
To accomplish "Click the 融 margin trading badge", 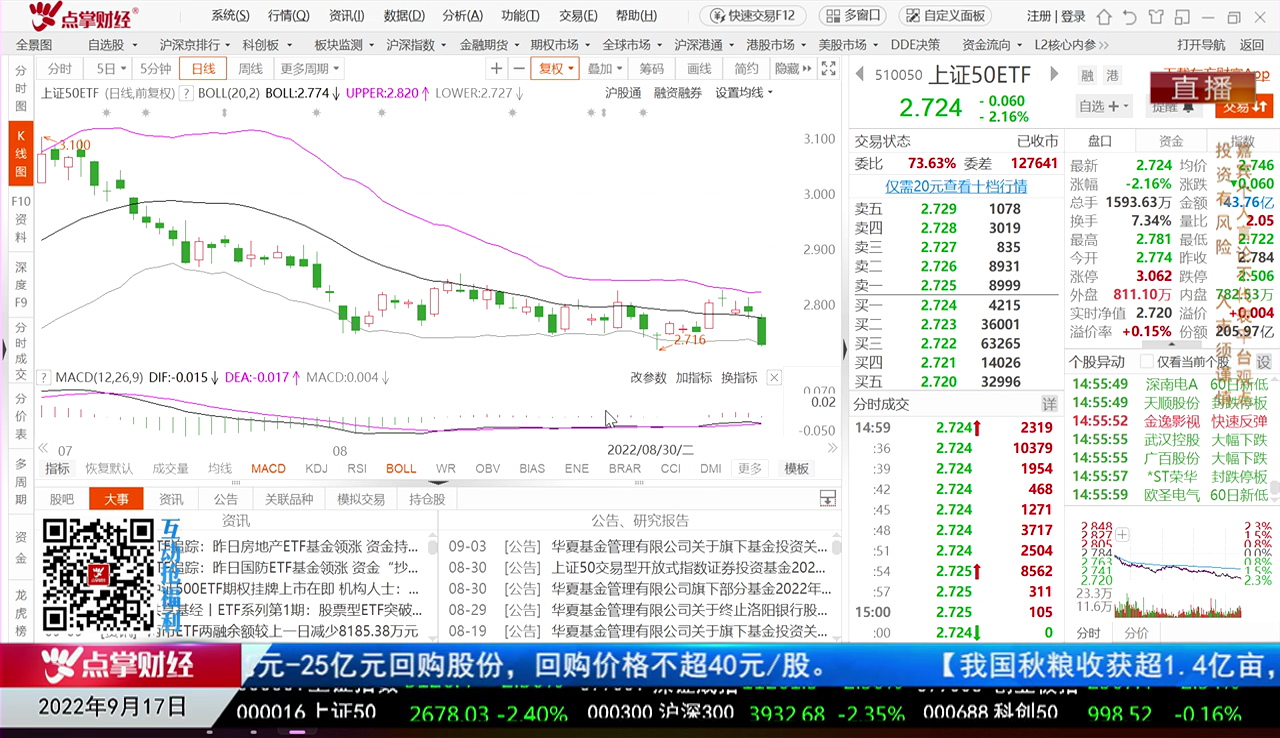I will pos(1087,76).
